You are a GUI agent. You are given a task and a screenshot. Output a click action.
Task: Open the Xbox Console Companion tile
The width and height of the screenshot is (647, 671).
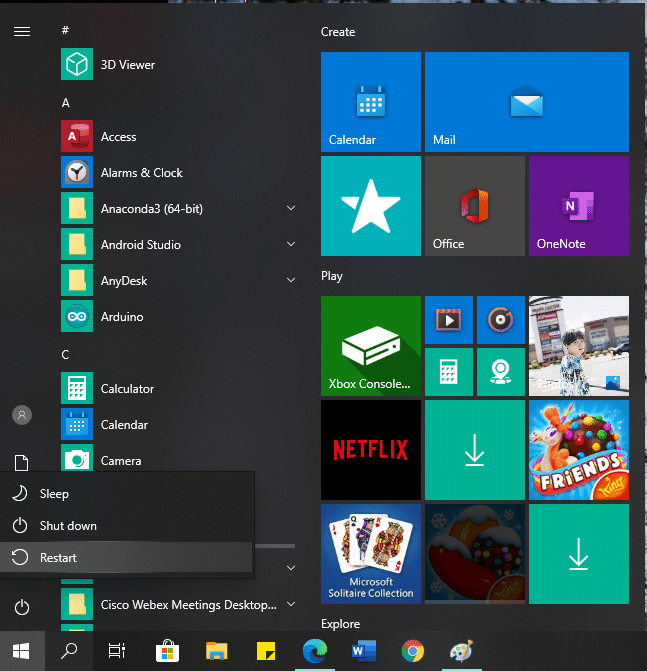(371, 346)
